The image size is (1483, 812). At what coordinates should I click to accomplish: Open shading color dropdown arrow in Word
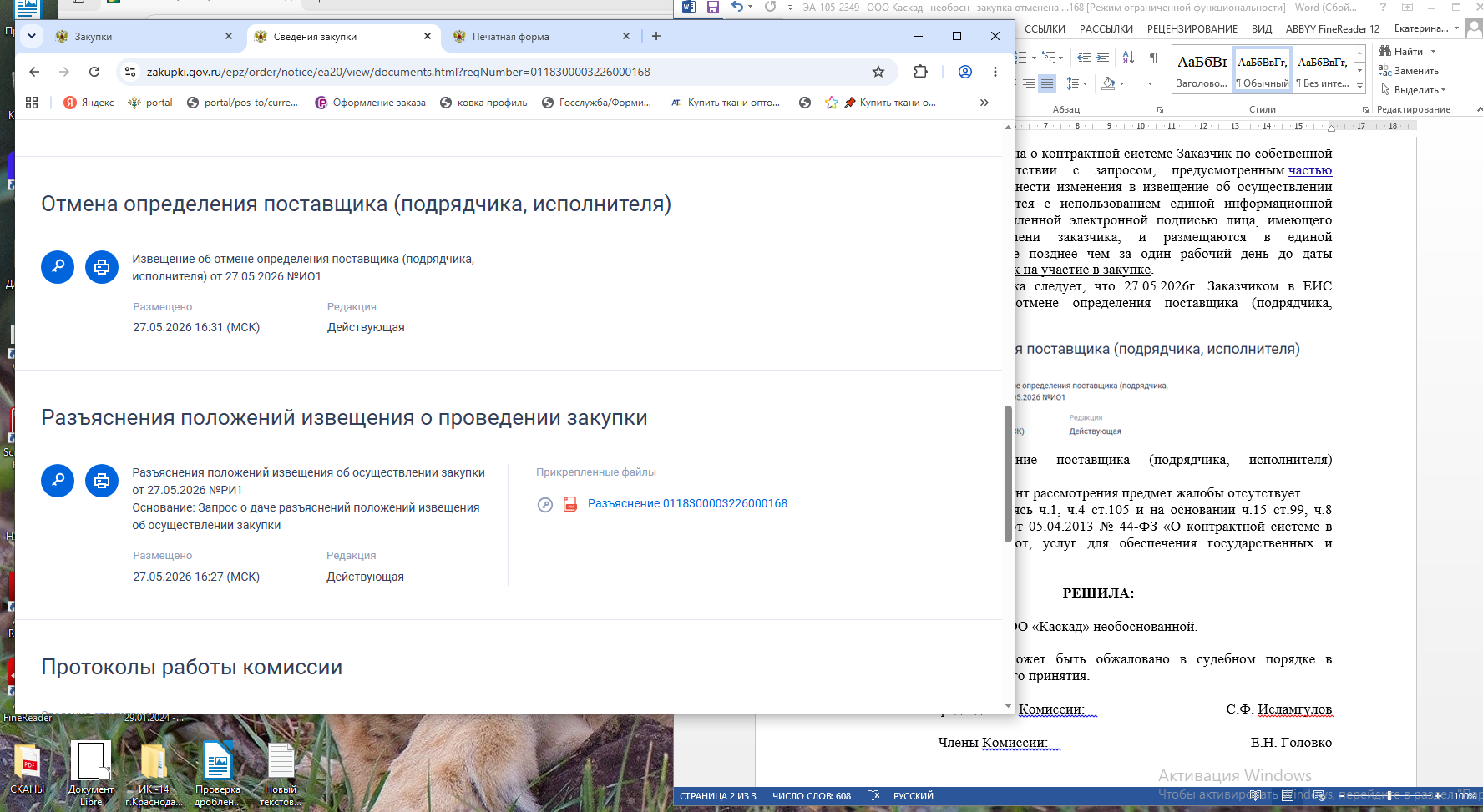coord(1121,83)
